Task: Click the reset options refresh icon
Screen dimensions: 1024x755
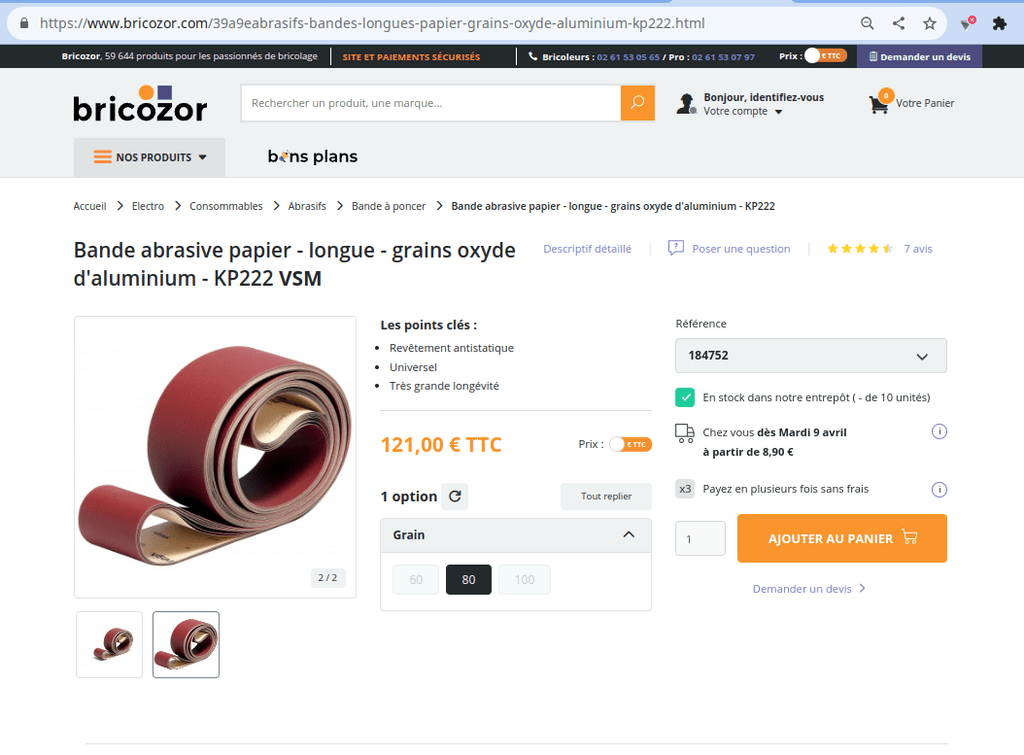Action: [455, 496]
